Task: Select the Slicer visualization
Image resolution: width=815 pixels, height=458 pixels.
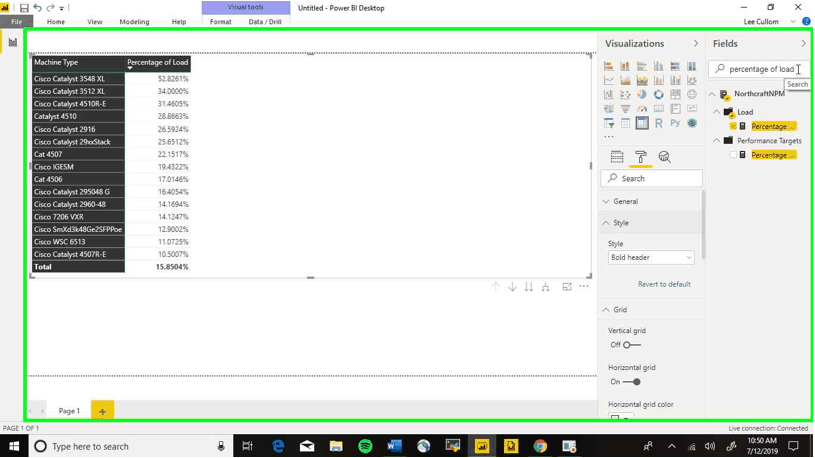Action: pyautogui.click(x=608, y=123)
